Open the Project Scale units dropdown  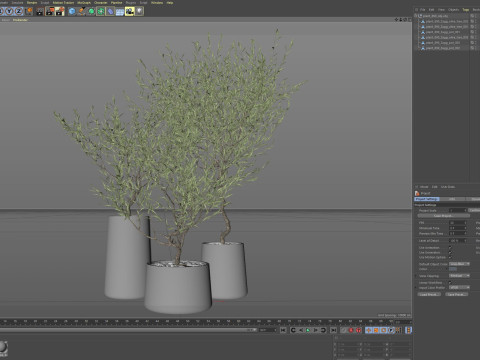coord(474,210)
